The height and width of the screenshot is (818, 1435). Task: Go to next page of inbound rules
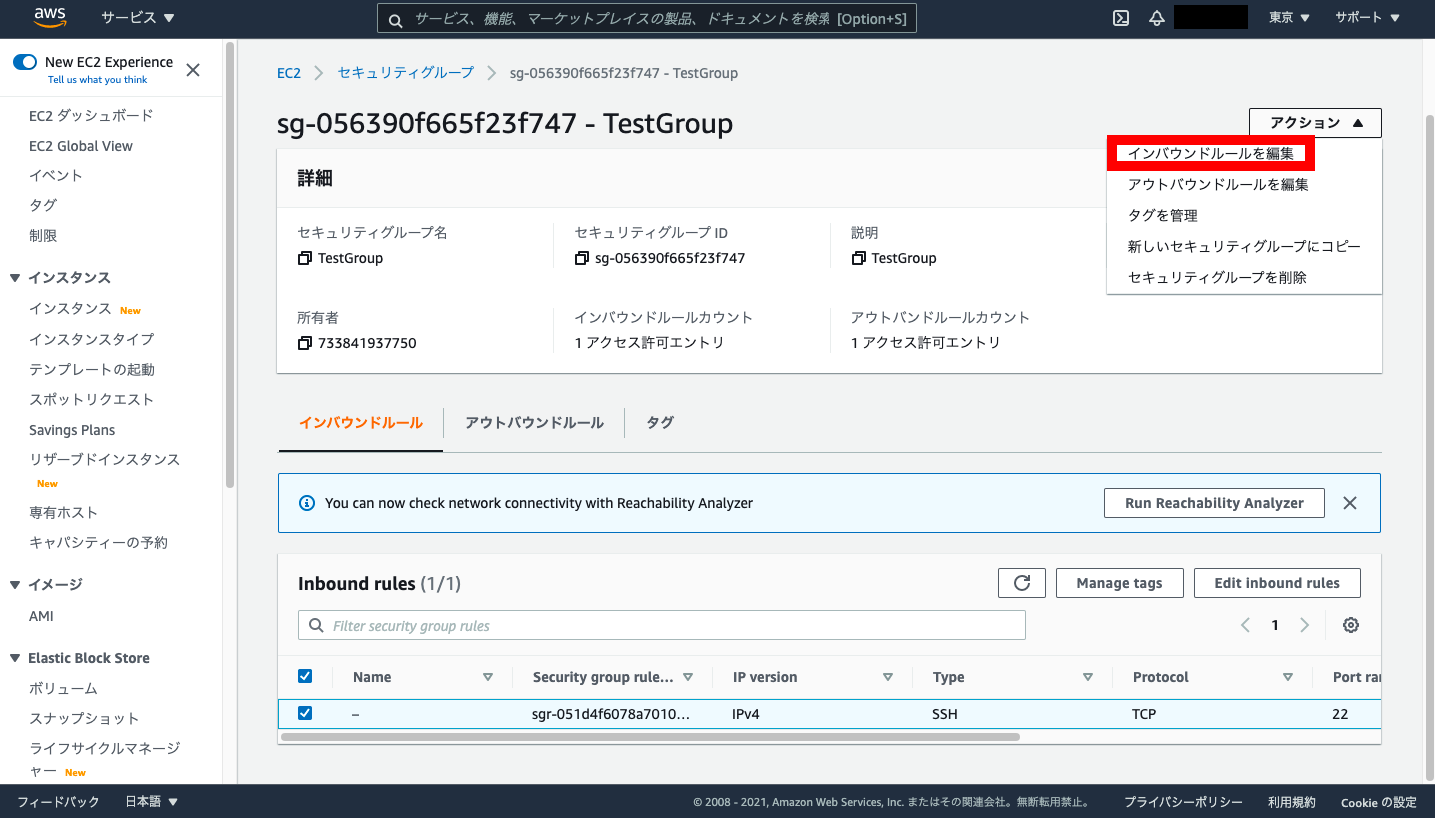point(1304,625)
